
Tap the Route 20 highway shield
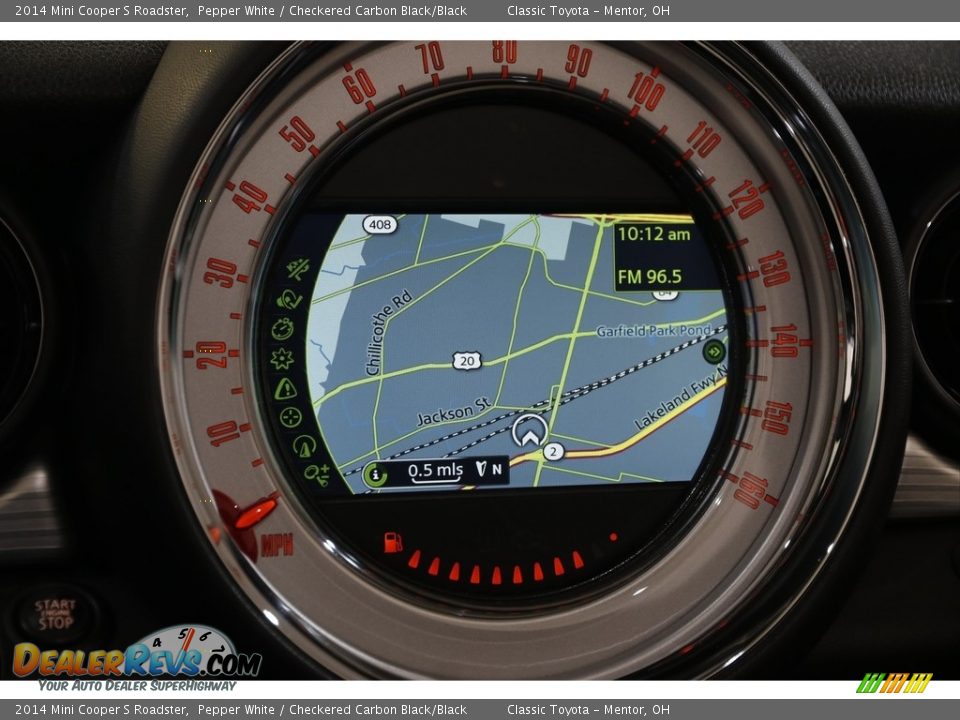click(466, 361)
